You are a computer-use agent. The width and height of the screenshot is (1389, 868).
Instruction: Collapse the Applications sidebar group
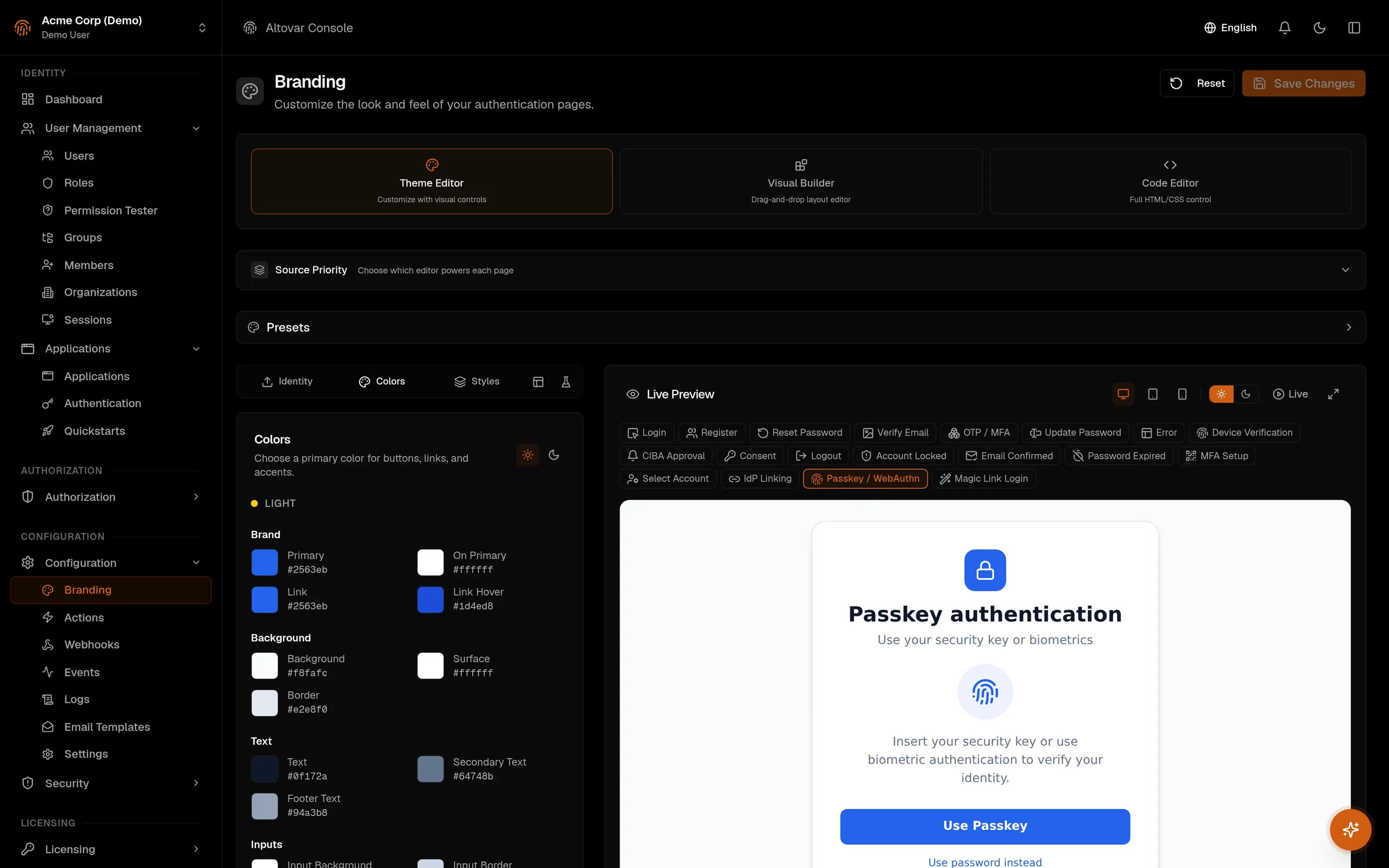(x=111, y=349)
